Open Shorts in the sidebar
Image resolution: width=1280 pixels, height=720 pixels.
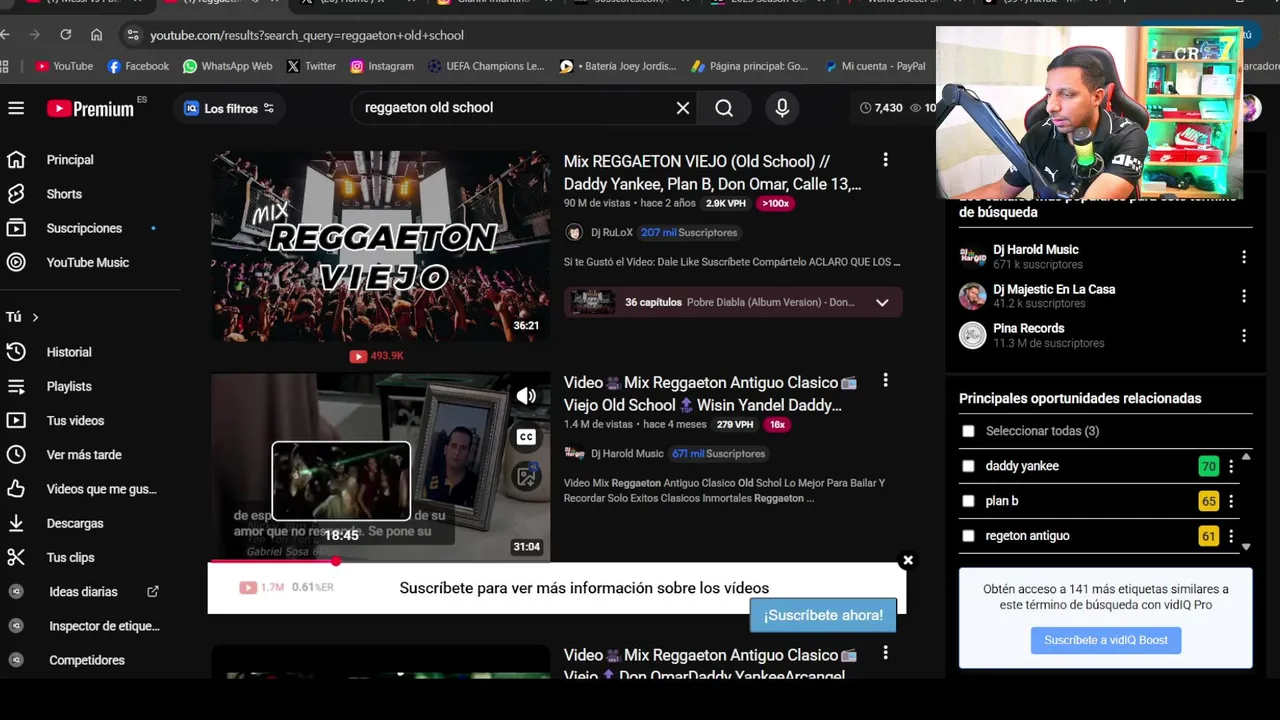pos(64,194)
